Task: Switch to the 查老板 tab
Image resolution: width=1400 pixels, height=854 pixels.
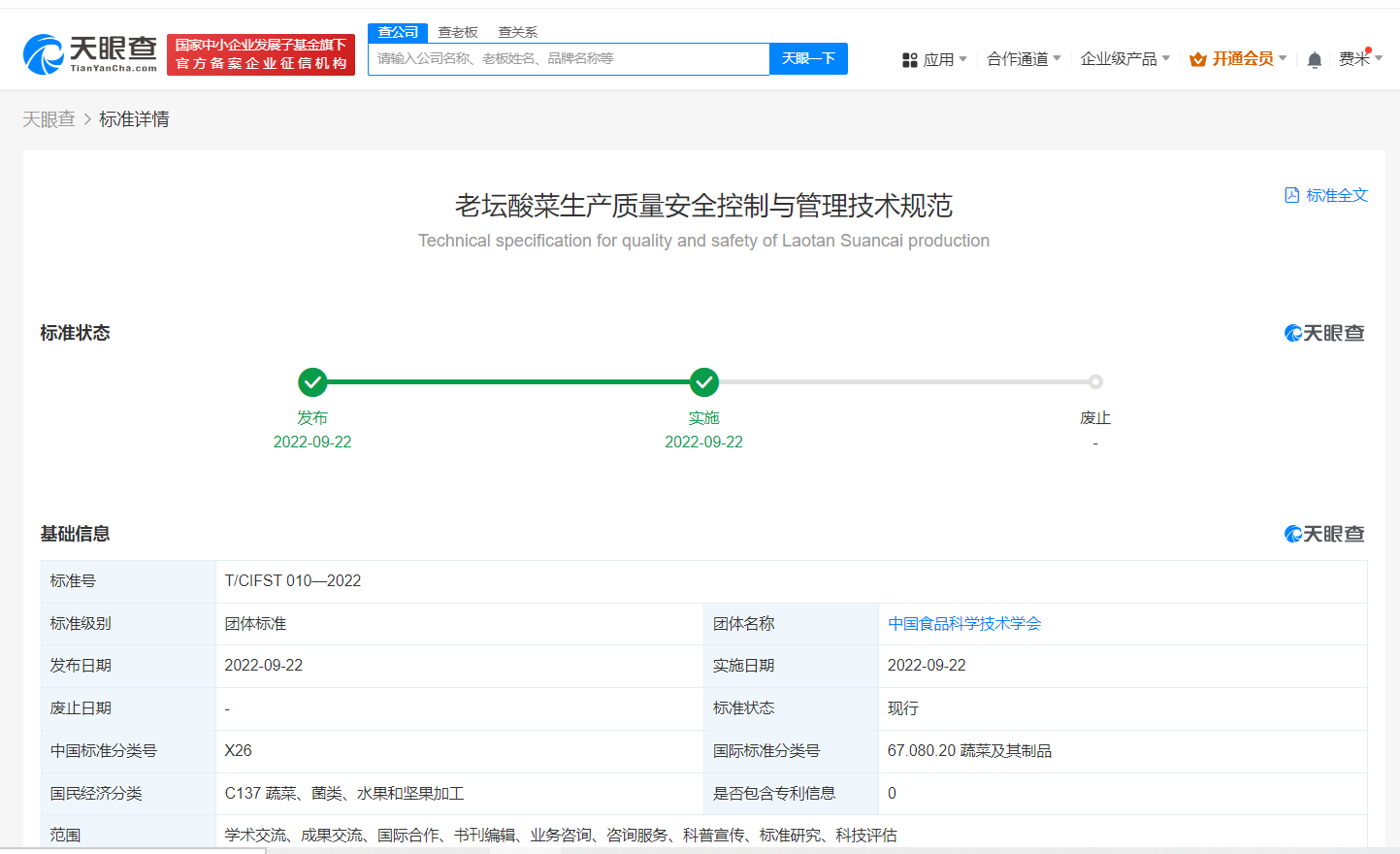Action: [456, 32]
